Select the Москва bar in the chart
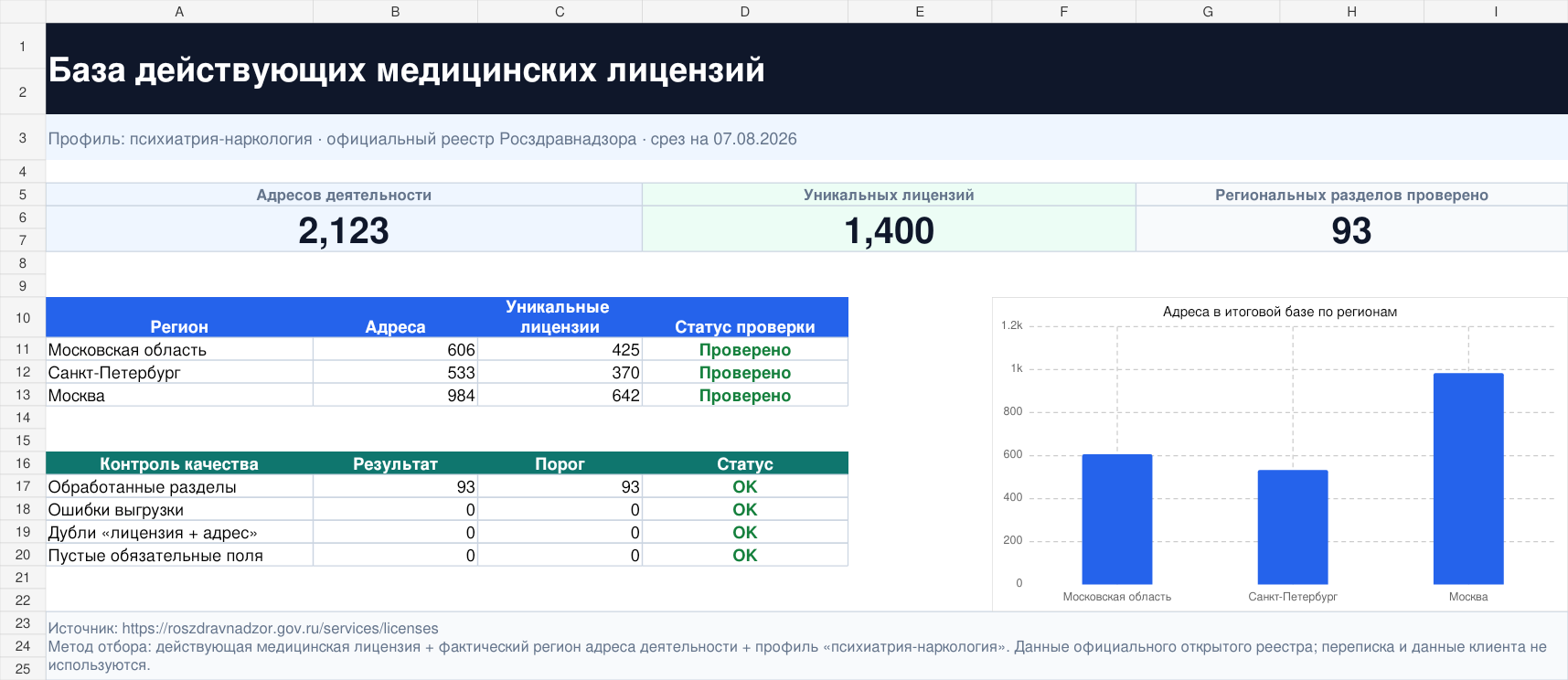1568x680 pixels. coord(1468,478)
